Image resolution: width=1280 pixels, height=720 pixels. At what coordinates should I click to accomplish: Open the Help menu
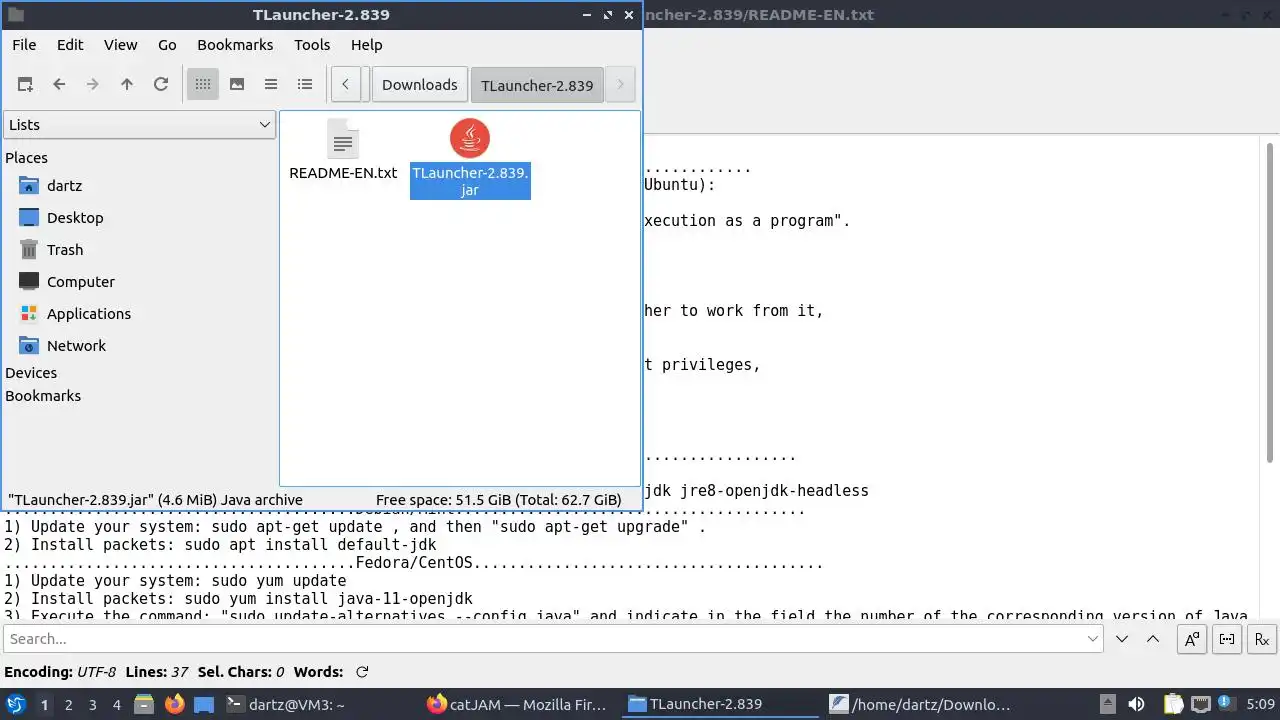[367, 45]
